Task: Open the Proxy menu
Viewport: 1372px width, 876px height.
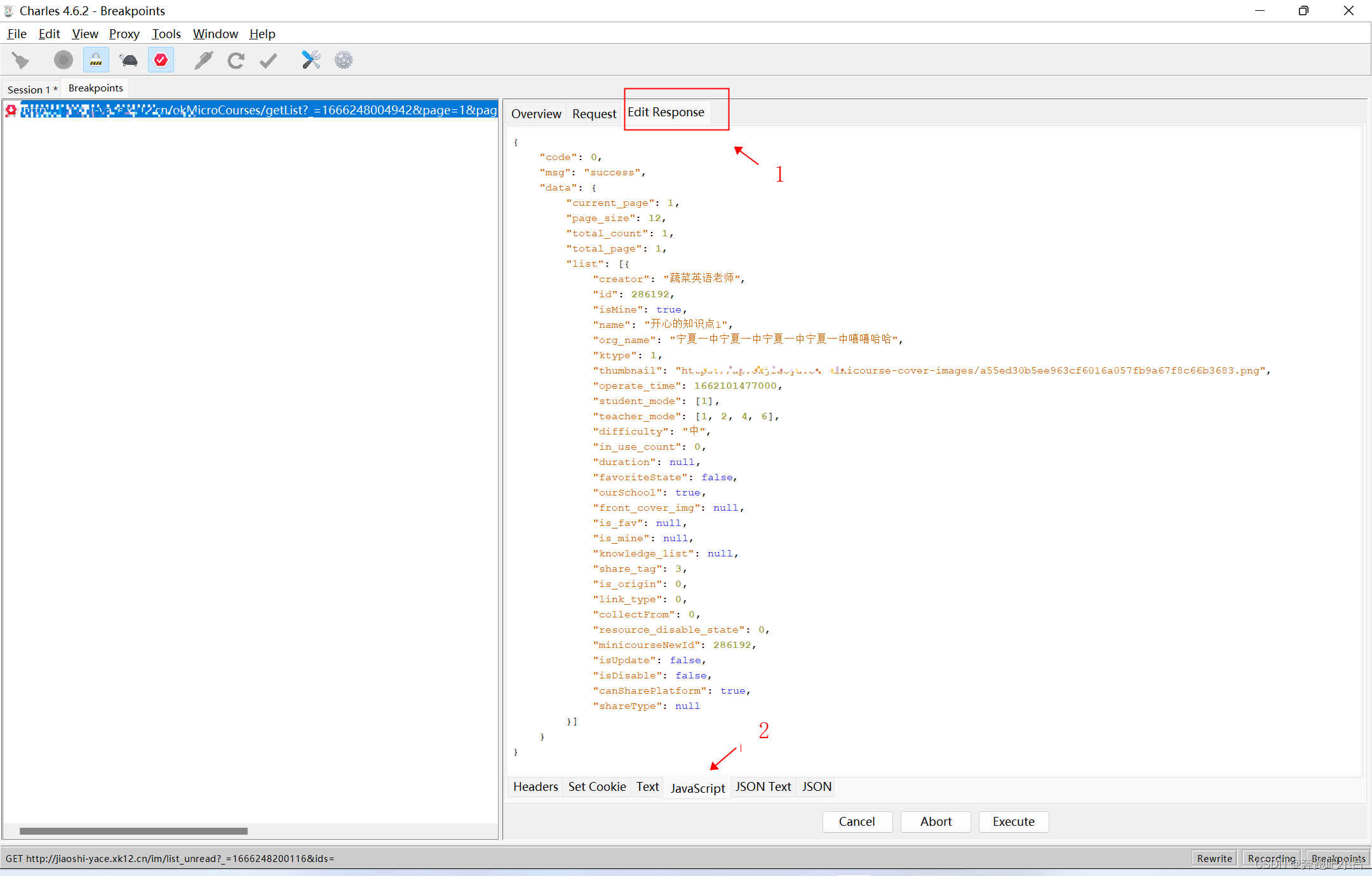Action: coord(124,34)
